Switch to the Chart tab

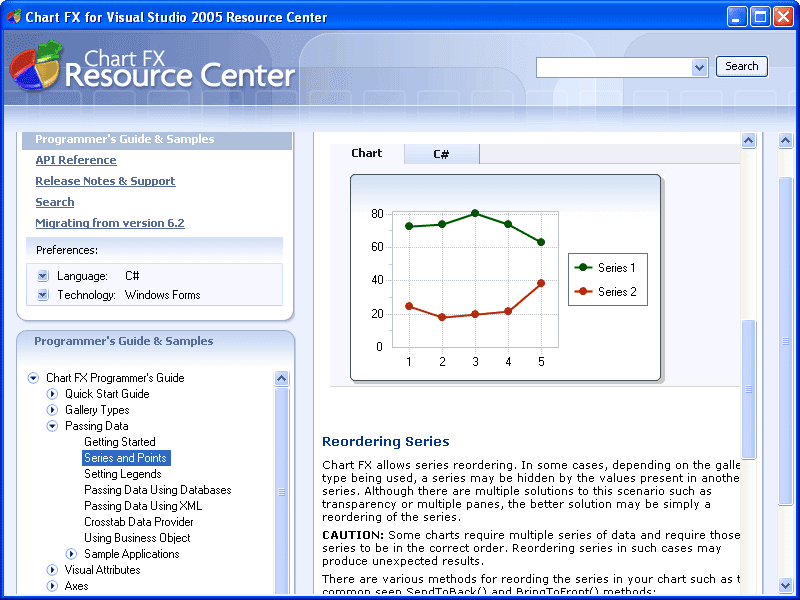point(367,153)
